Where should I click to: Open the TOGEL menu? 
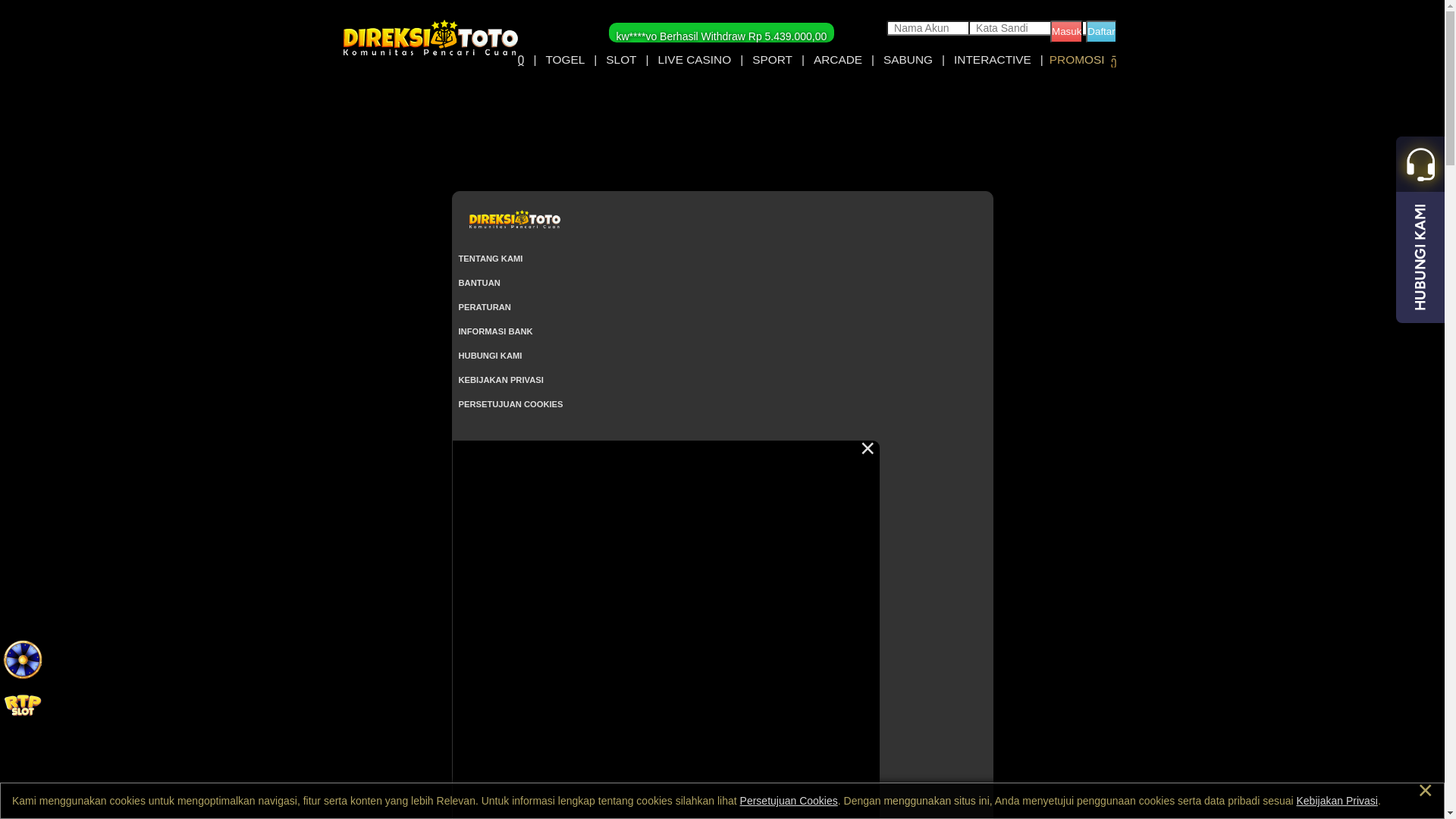pyautogui.click(x=565, y=60)
